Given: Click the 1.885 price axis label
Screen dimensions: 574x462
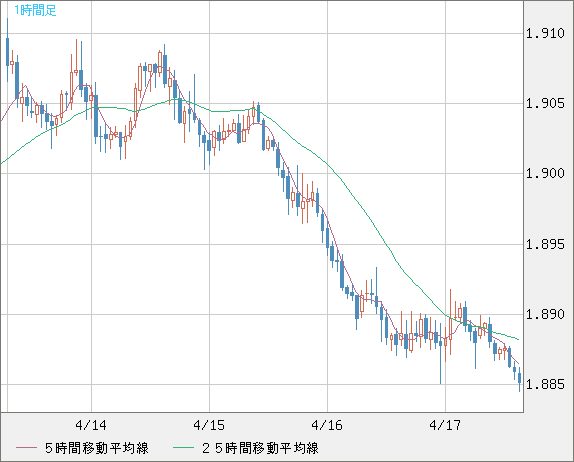Looking at the screenshot, I should [x=545, y=384].
